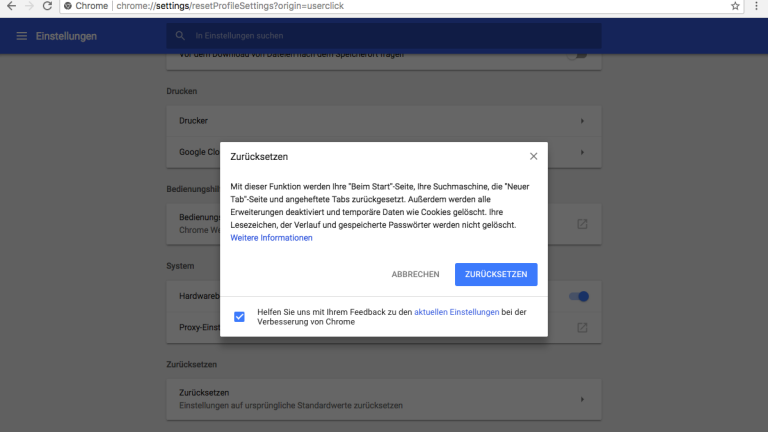Open the Einstellungen hamburger menu
Screen dimensions: 768x432
pyautogui.click(x=22, y=36)
